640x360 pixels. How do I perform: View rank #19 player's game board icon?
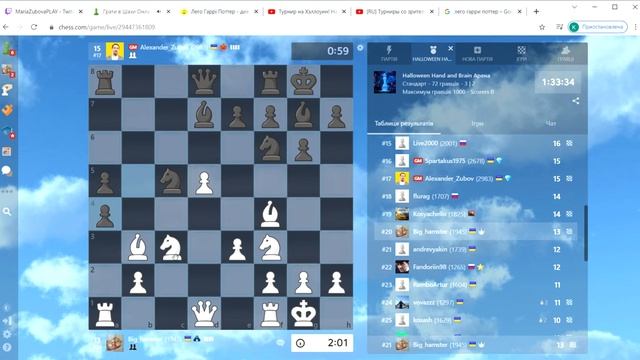coord(569,214)
